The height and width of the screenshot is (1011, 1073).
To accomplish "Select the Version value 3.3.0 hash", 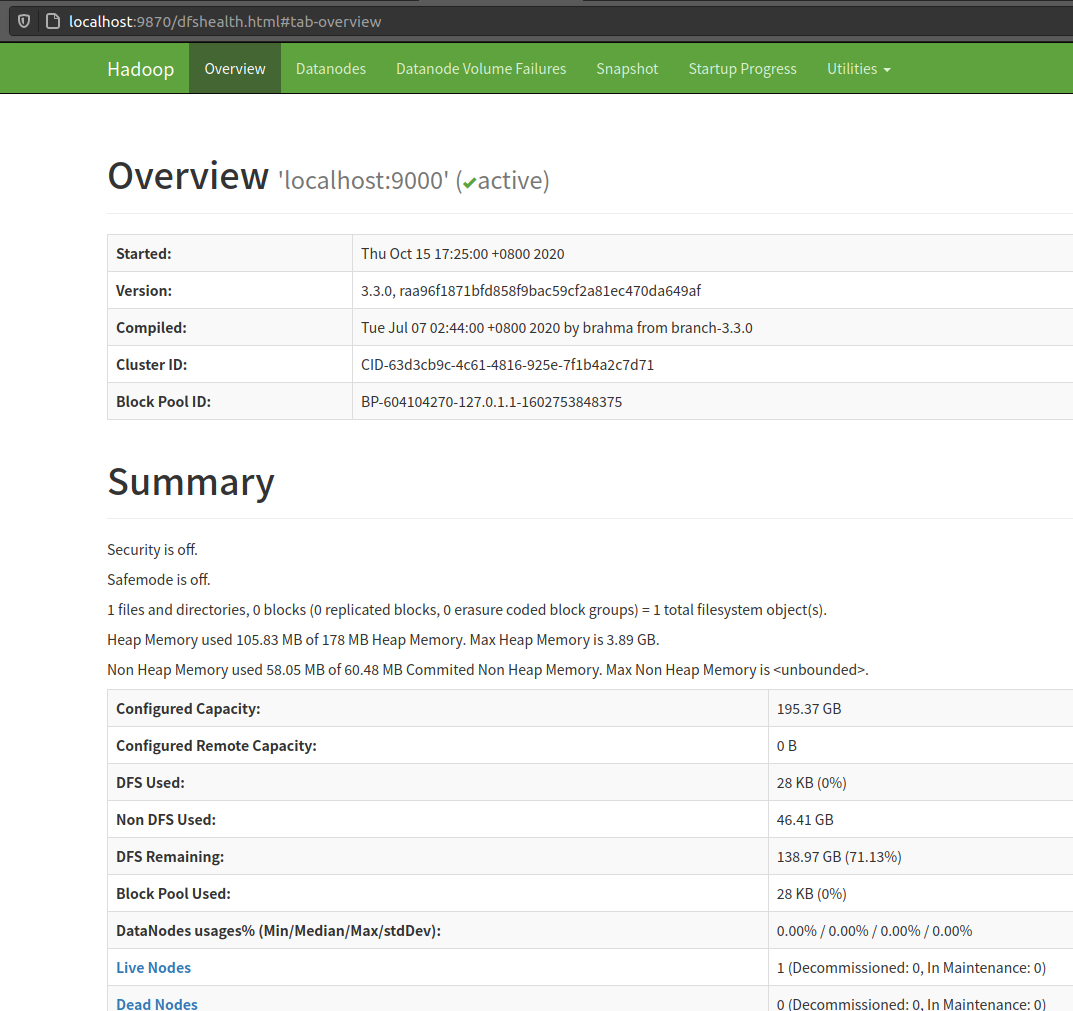I will click(531, 291).
